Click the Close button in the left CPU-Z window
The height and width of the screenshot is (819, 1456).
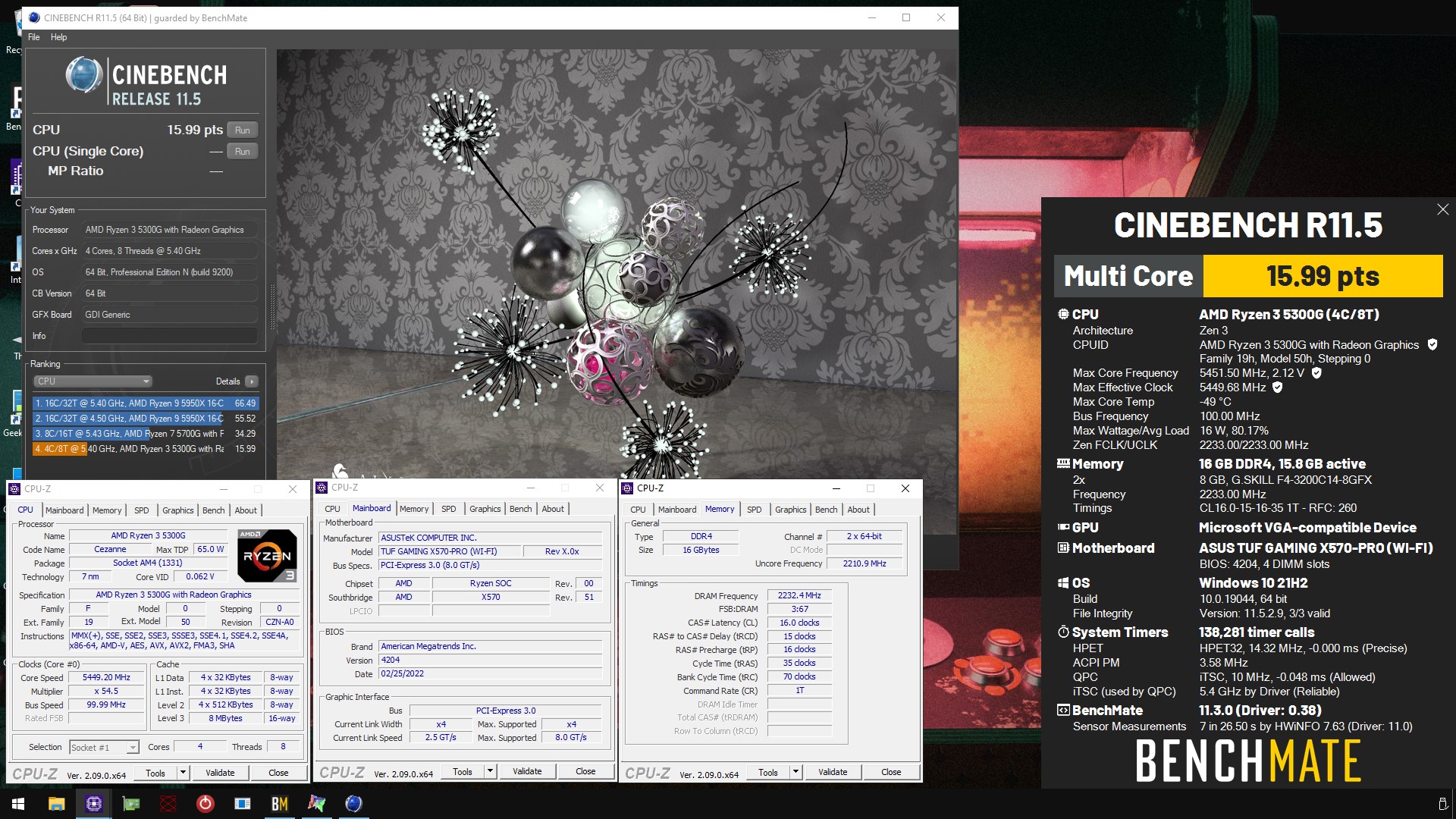click(x=278, y=773)
